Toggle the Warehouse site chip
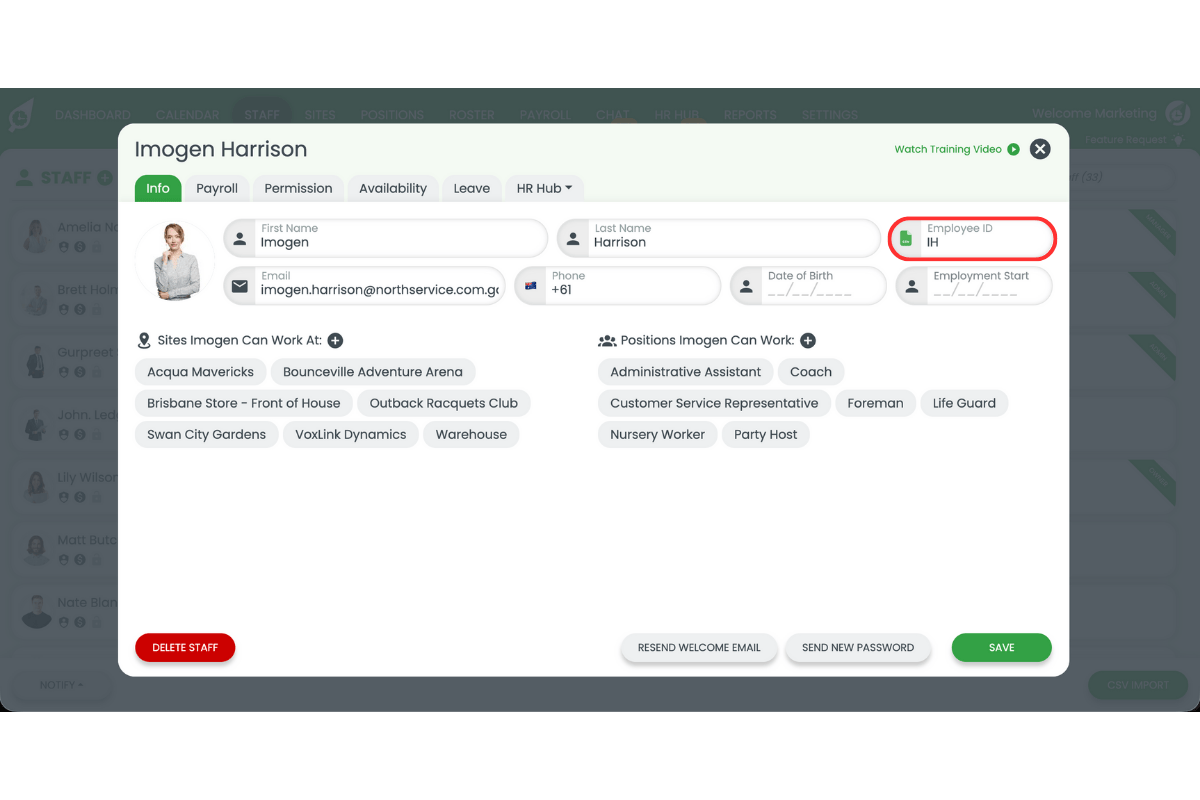 tap(471, 435)
